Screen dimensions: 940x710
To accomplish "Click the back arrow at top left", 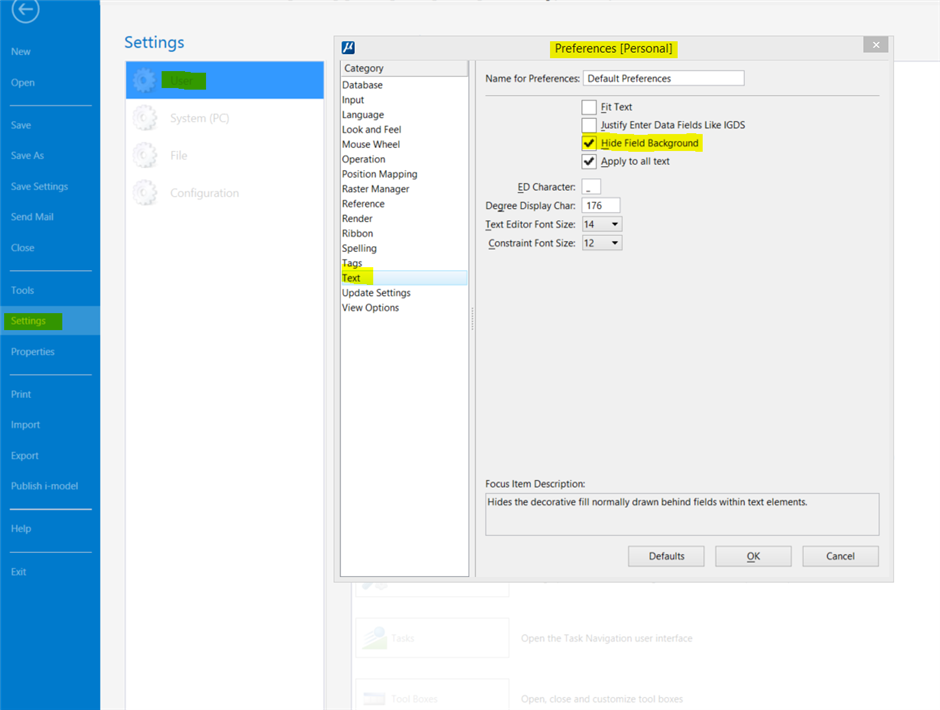I will tap(24, 12).
